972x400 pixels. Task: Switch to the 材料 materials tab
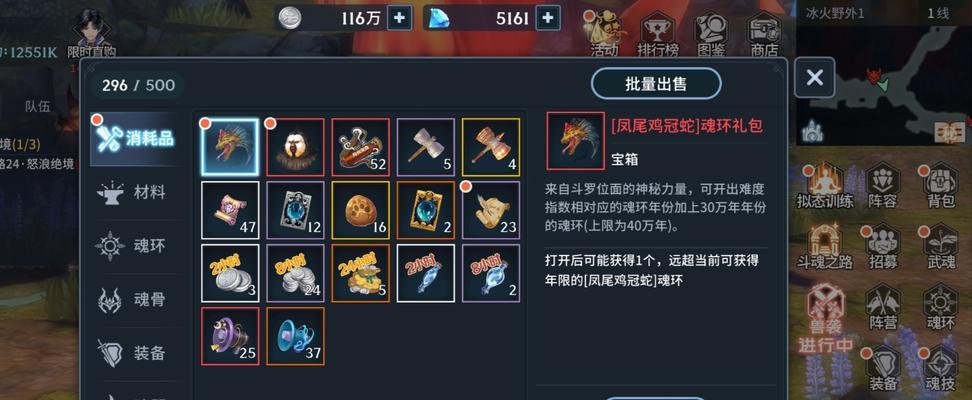(131, 192)
